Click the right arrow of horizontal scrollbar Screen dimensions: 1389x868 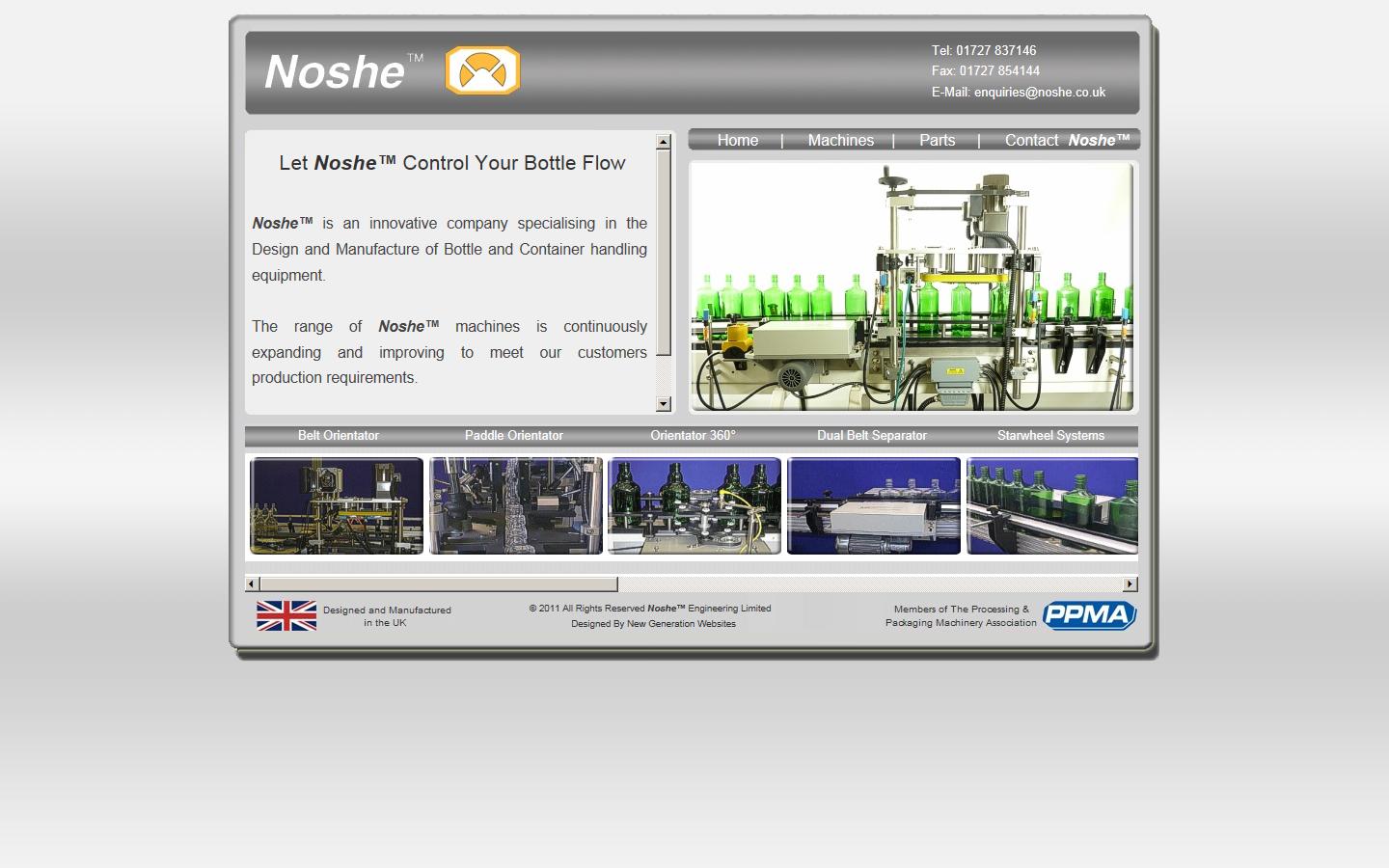click(1129, 583)
